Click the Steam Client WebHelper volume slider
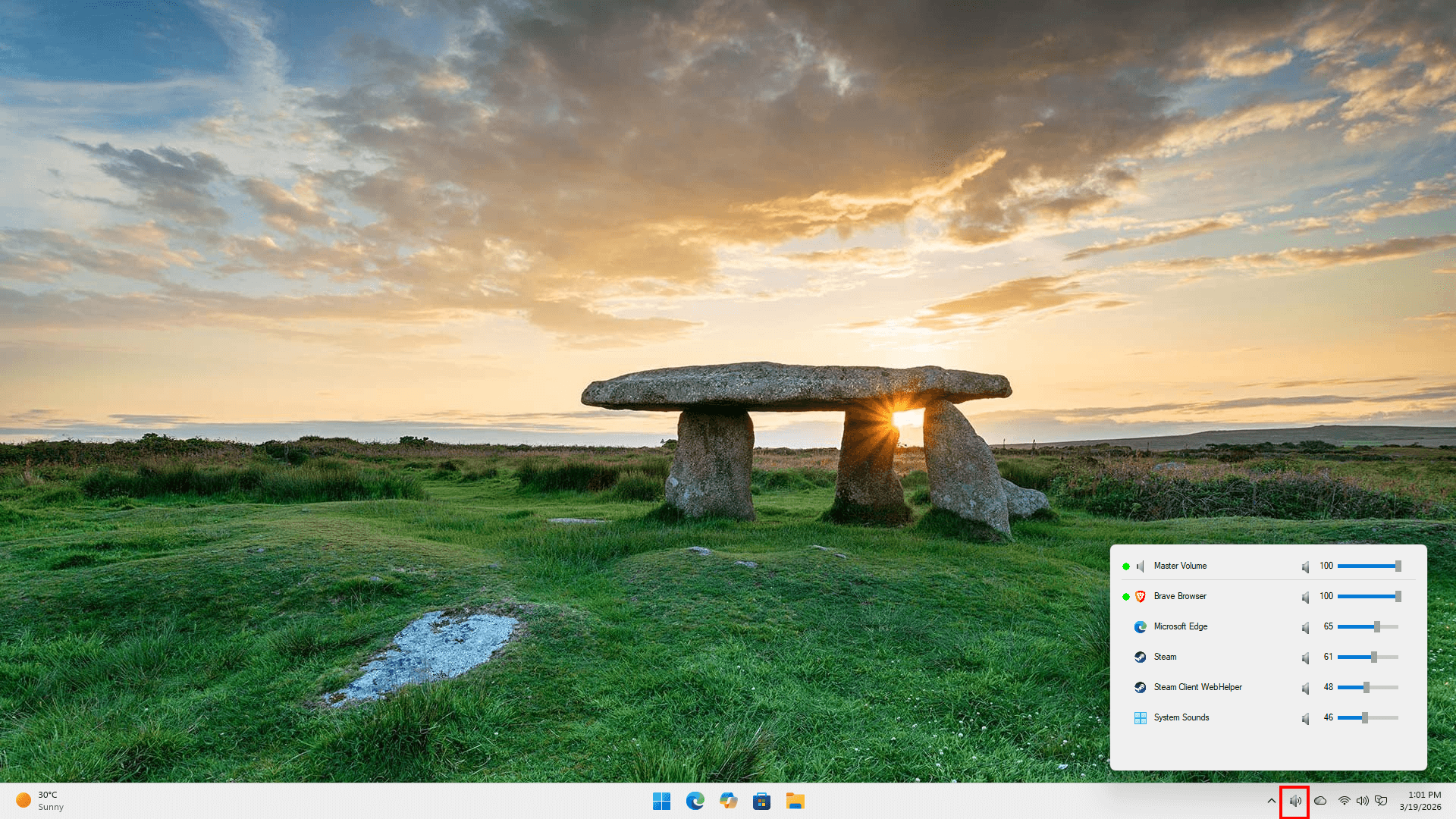 point(1367,688)
